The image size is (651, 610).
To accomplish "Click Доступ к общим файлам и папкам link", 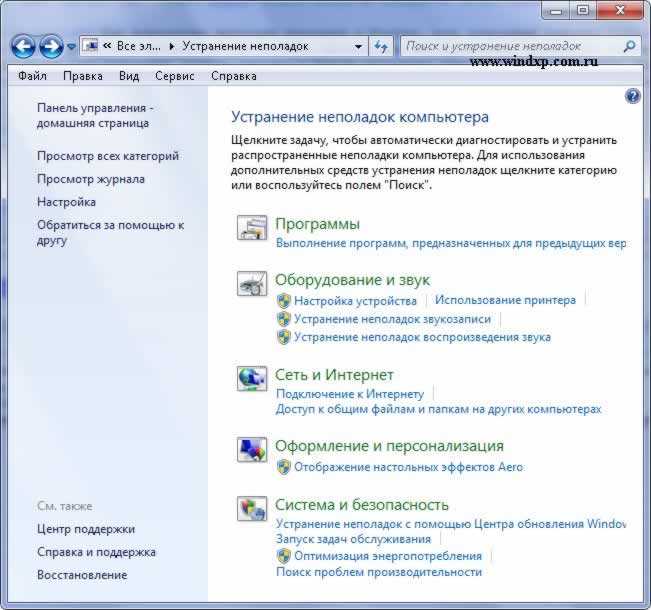I will pos(438,409).
